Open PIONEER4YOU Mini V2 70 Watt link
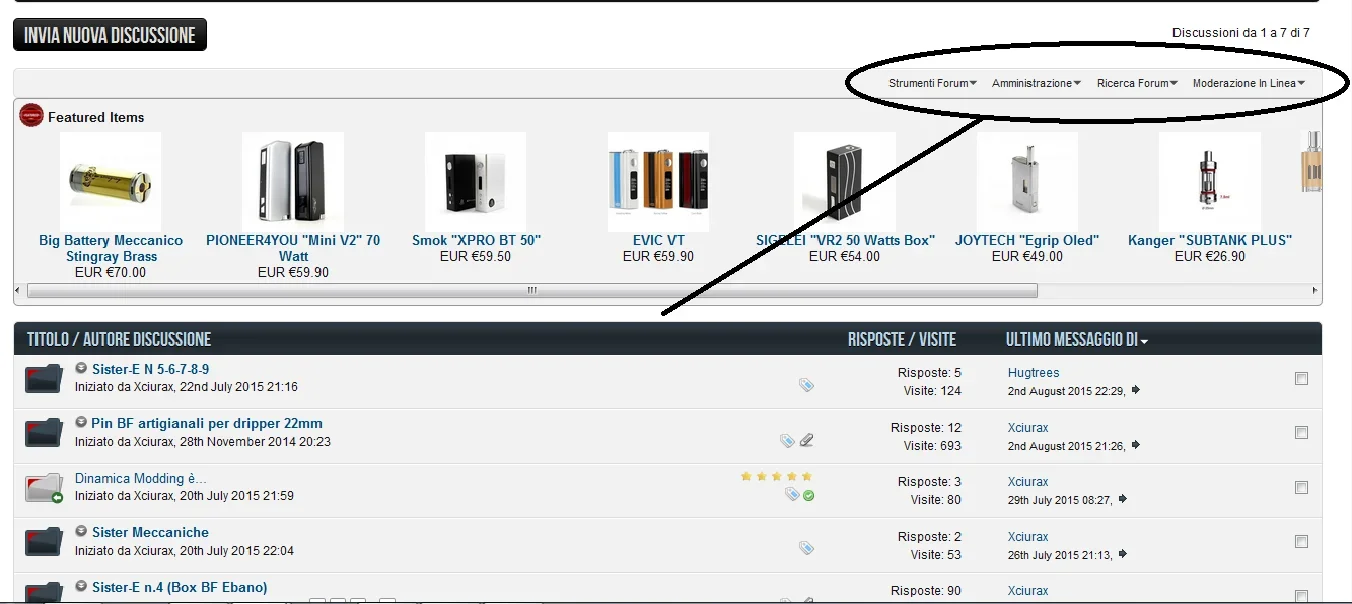 [293, 248]
